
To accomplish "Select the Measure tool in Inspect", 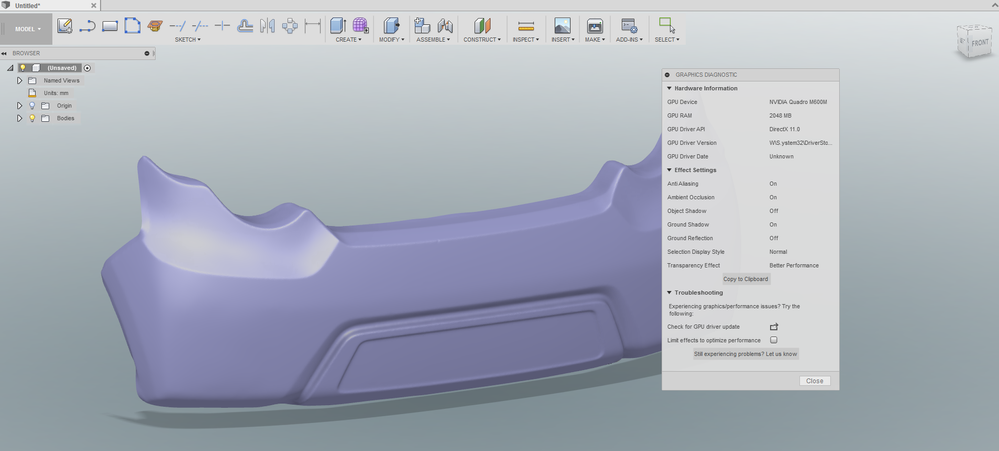I will pyautogui.click(x=526, y=26).
